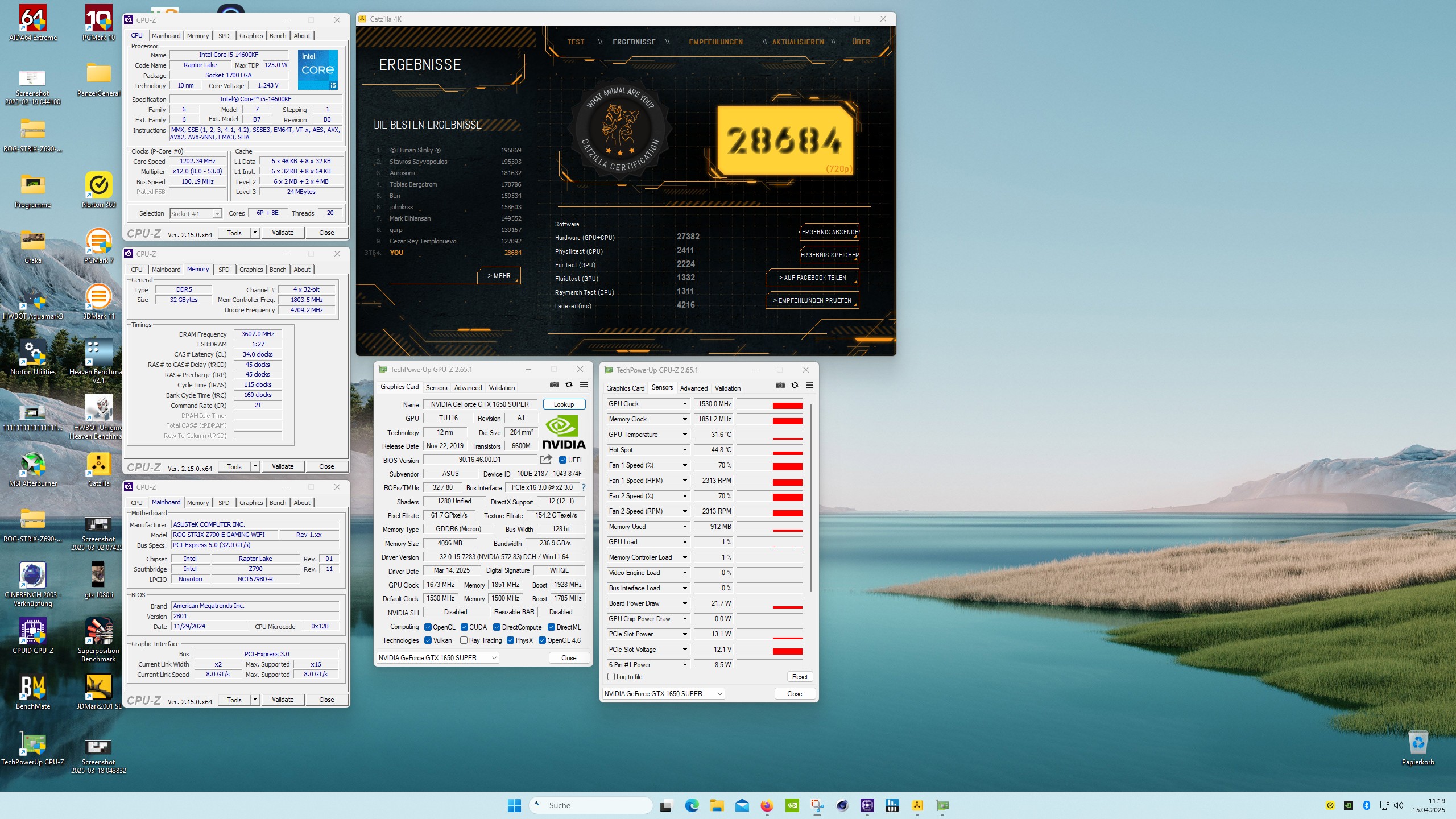Click Validate in top CPU-Z window
This screenshot has width=1456, height=819.
click(x=283, y=233)
